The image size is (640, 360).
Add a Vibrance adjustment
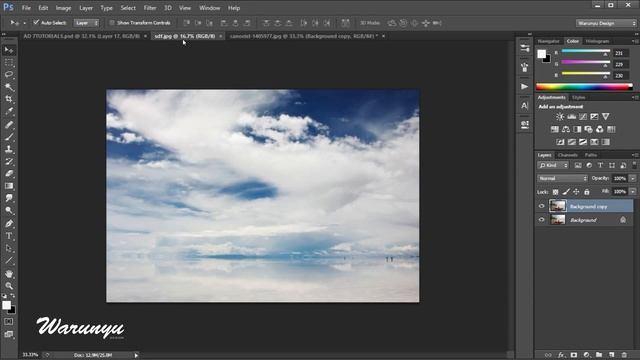606,117
